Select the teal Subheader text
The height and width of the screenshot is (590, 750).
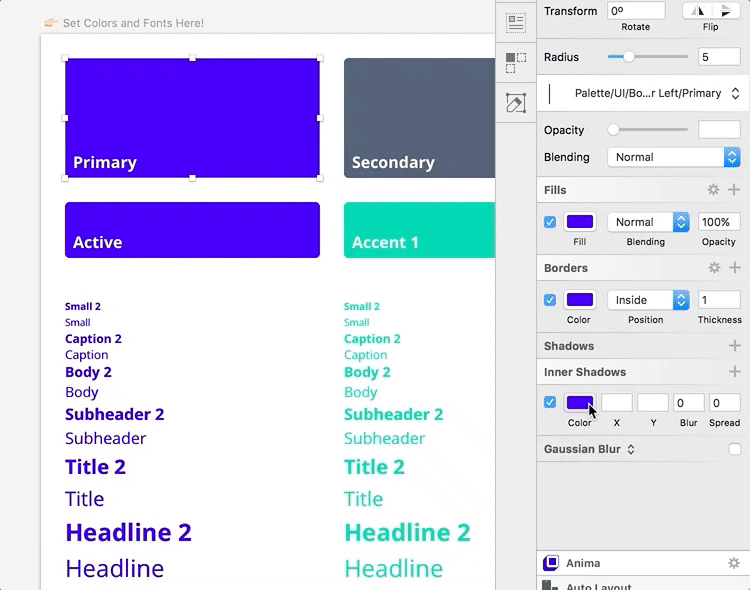point(384,438)
